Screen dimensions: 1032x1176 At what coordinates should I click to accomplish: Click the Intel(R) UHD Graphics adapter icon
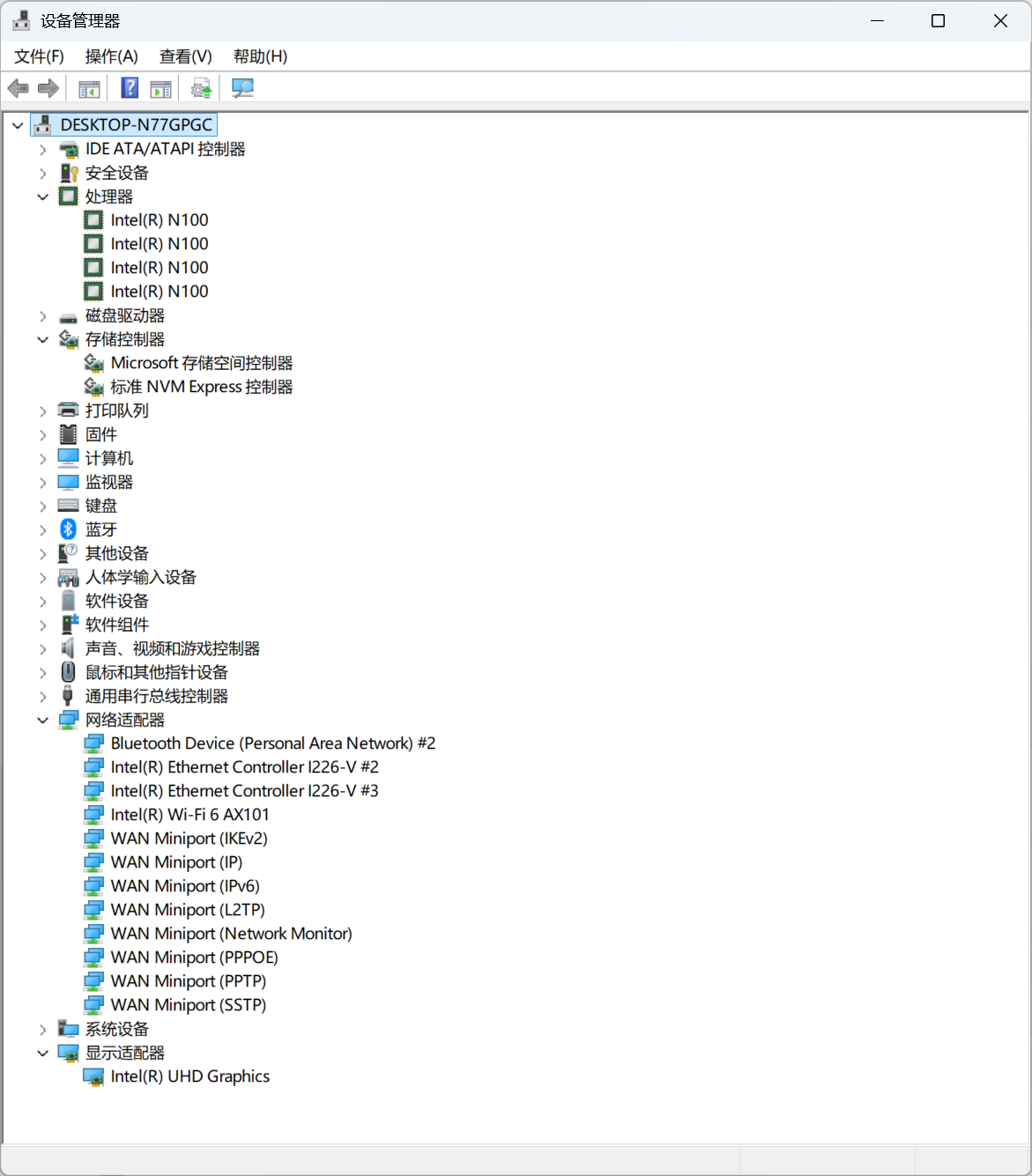(x=93, y=1076)
